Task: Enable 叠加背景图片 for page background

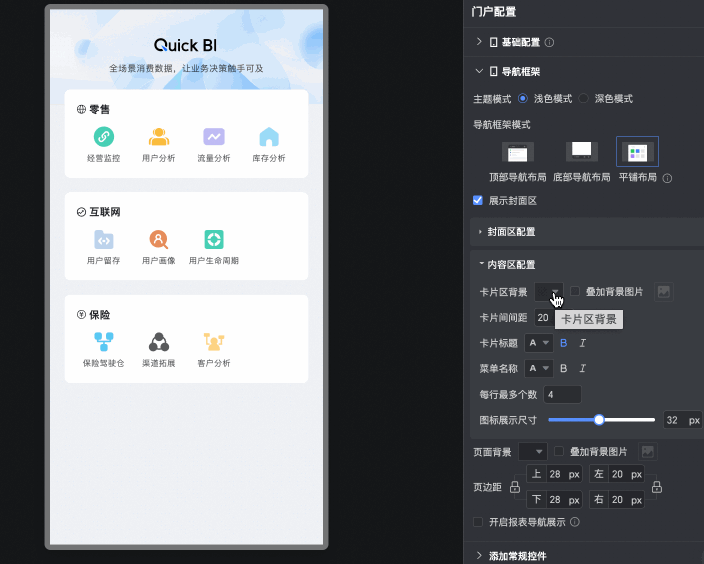Action: 559,451
